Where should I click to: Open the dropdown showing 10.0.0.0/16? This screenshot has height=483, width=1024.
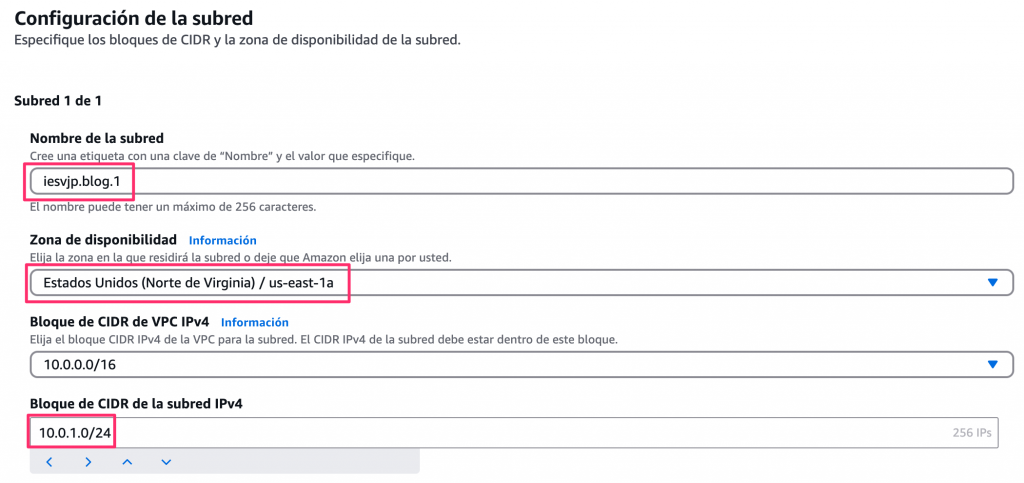[500, 365]
